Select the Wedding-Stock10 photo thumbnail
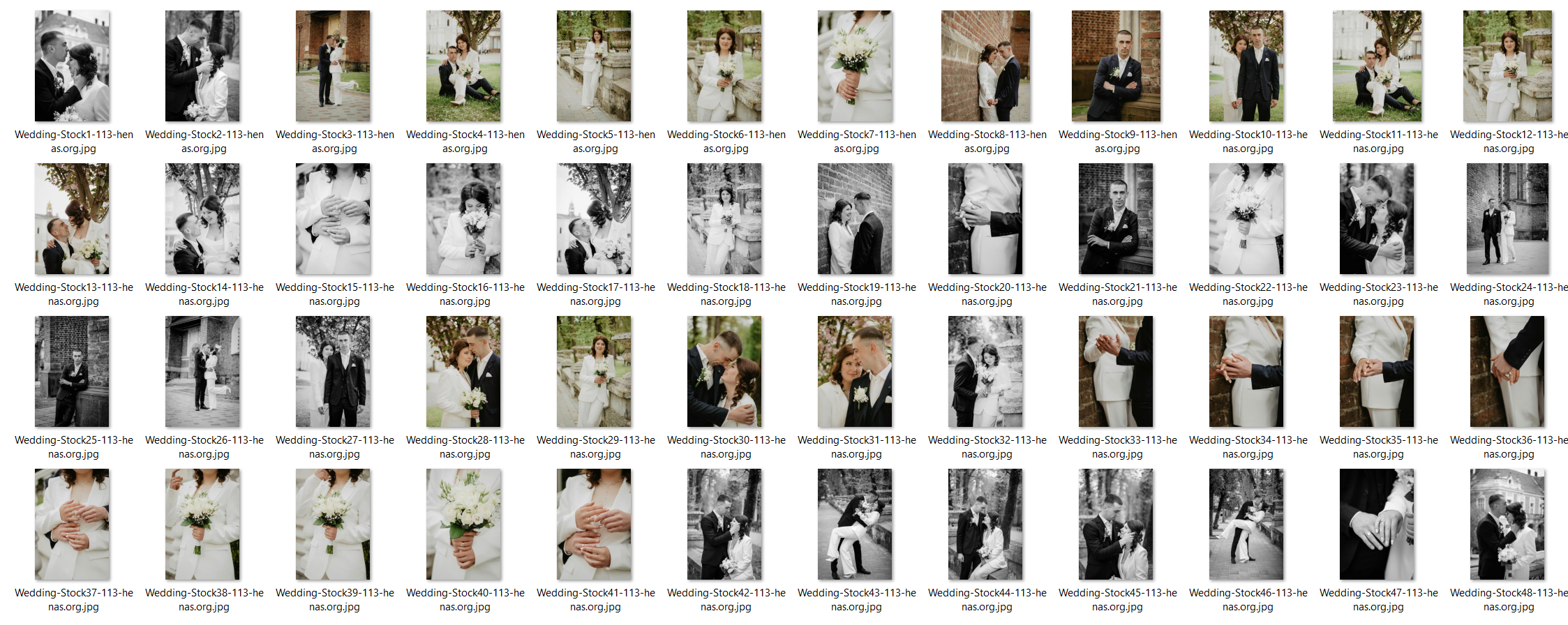The width and height of the screenshot is (1568, 625). 1247,66
